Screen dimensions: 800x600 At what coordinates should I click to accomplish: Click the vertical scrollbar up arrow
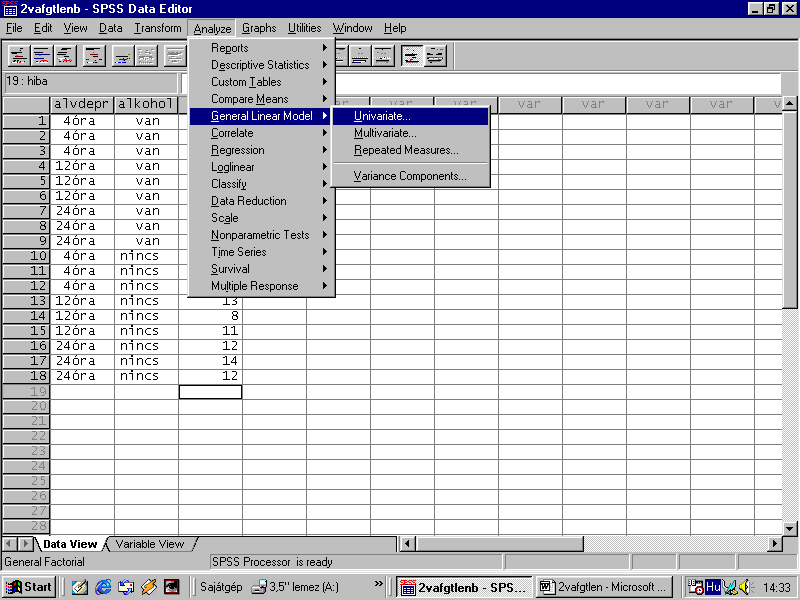point(790,104)
